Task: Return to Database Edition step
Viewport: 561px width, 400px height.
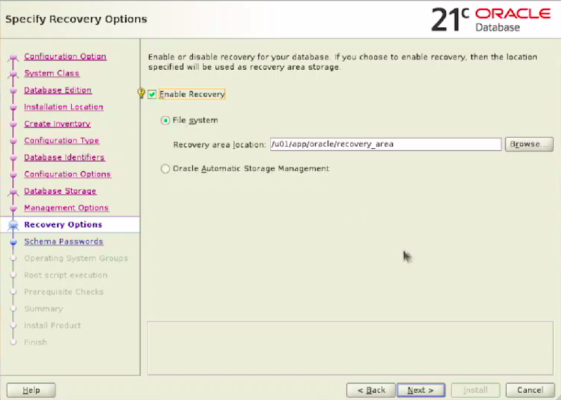Action: point(58,90)
